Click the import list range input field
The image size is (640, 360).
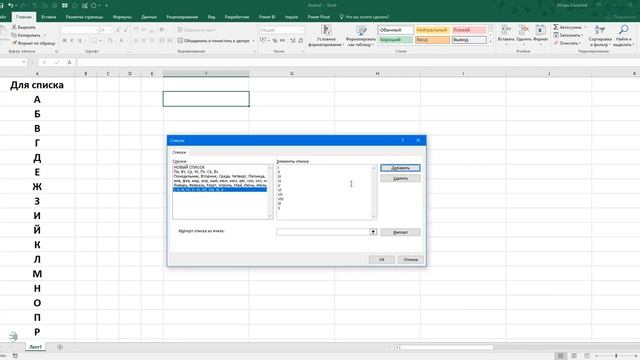[323, 232]
